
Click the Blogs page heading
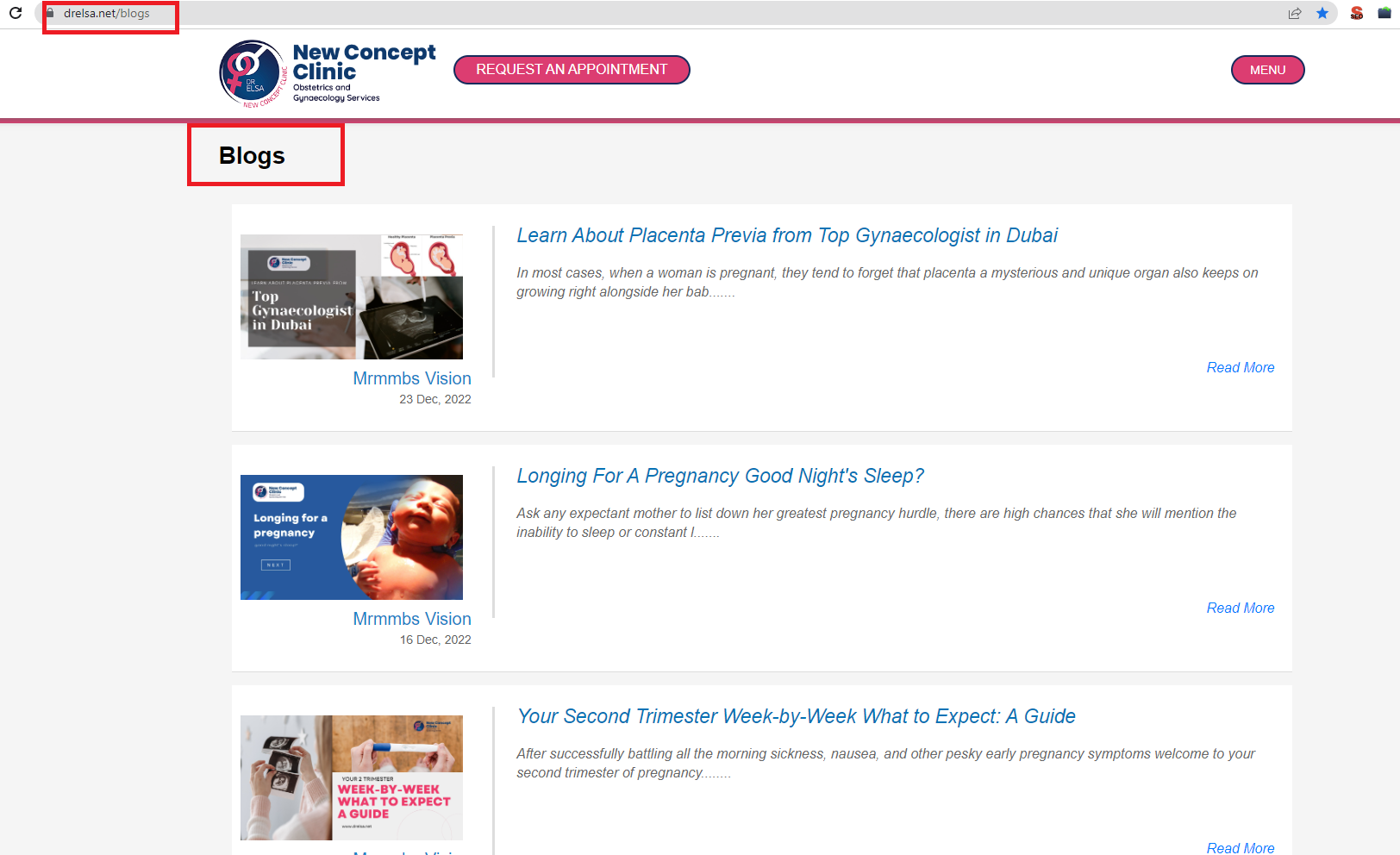pyautogui.click(x=252, y=156)
